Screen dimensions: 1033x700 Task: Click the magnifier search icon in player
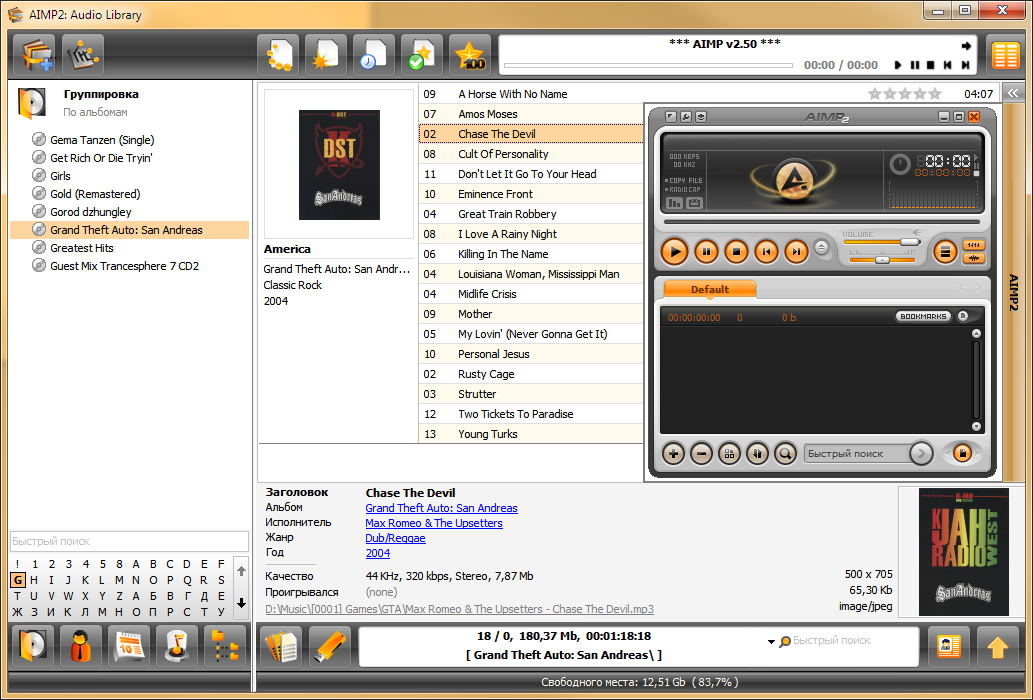pos(785,454)
